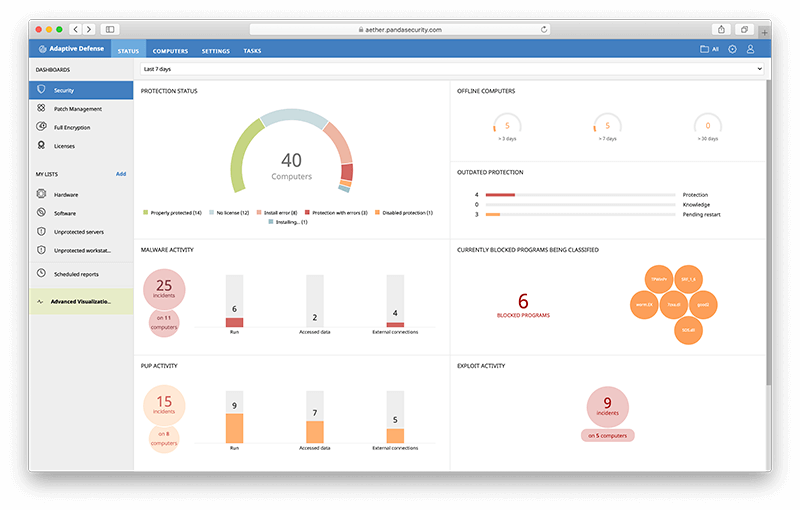This screenshot has height=510, width=800.
Task: Click the Full Encryption lock icon
Action: point(42,127)
